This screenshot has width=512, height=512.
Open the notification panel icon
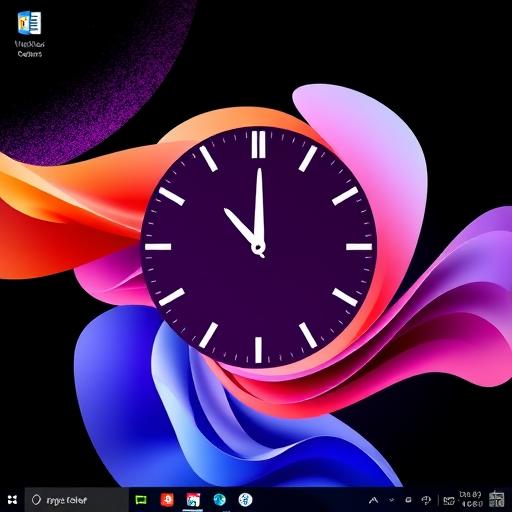point(497,499)
